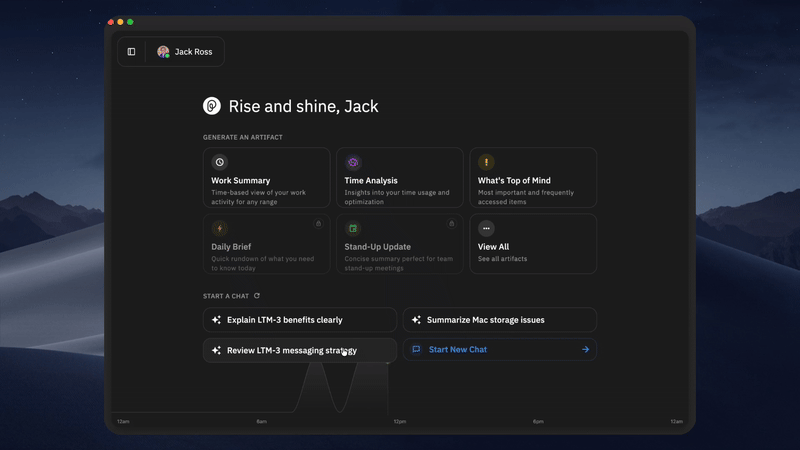This screenshot has height=450, width=800.
Task: Click the Start New Chat arrow
Action: [585, 349]
